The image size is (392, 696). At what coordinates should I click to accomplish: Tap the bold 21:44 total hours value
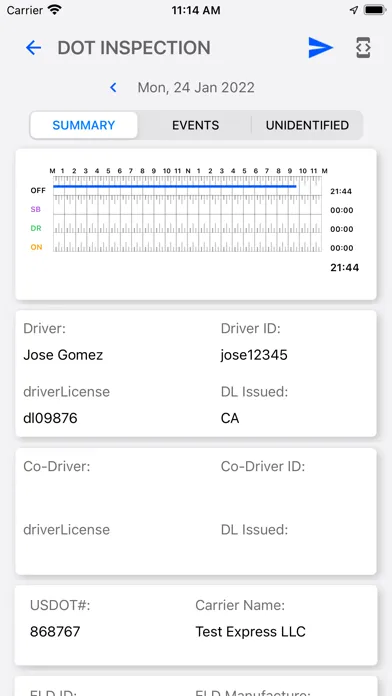coord(344,267)
